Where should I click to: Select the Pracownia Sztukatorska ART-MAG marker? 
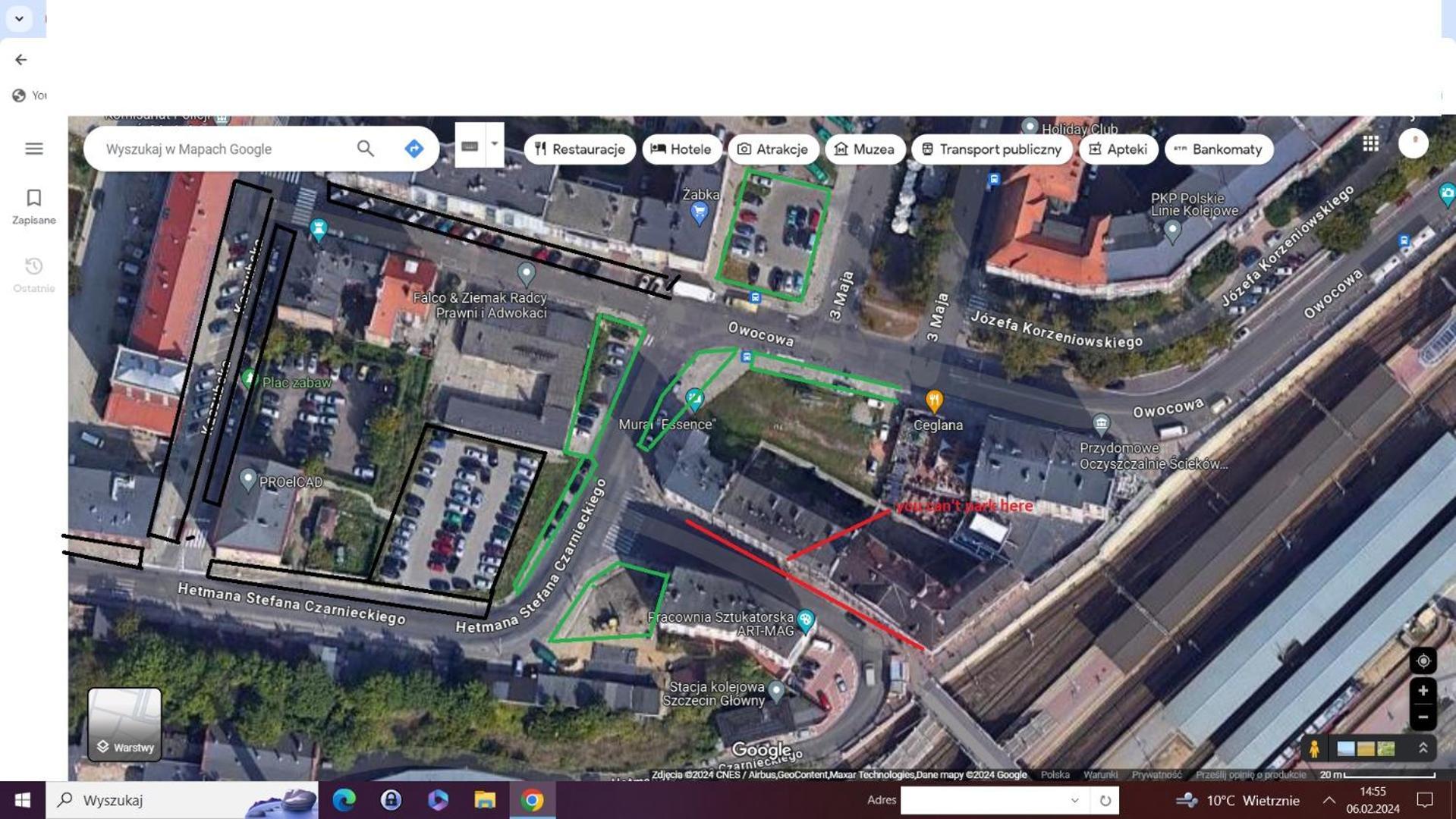tap(806, 621)
